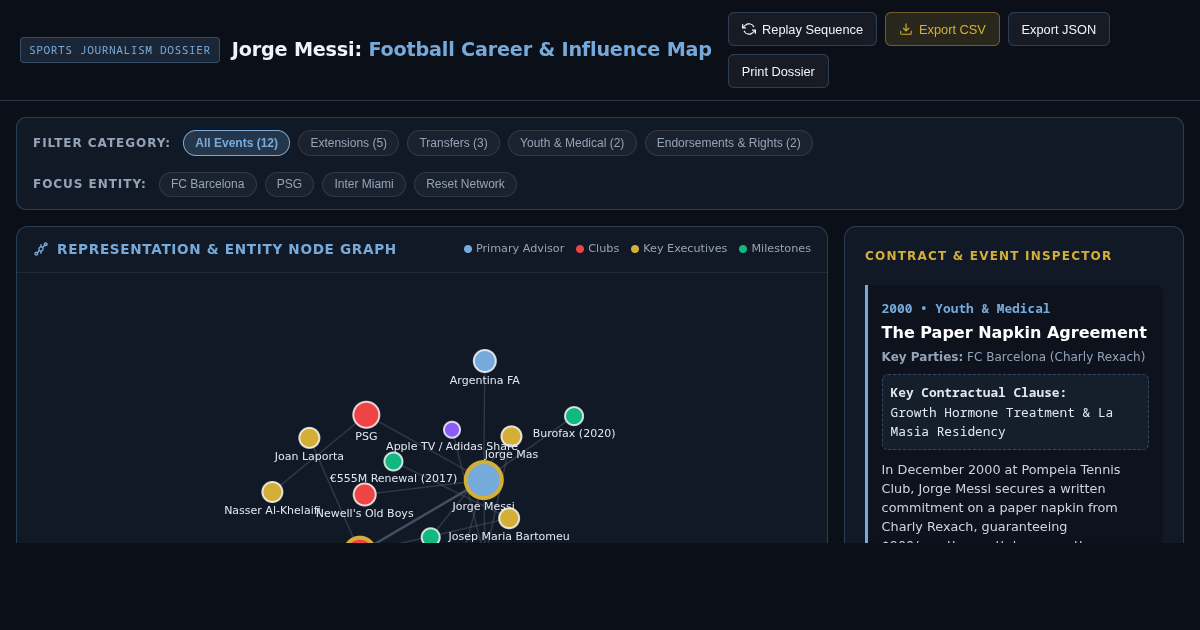The height and width of the screenshot is (630, 1200).
Task: Select the Burofax (2020) milestone node
Action: (x=574, y=416)
